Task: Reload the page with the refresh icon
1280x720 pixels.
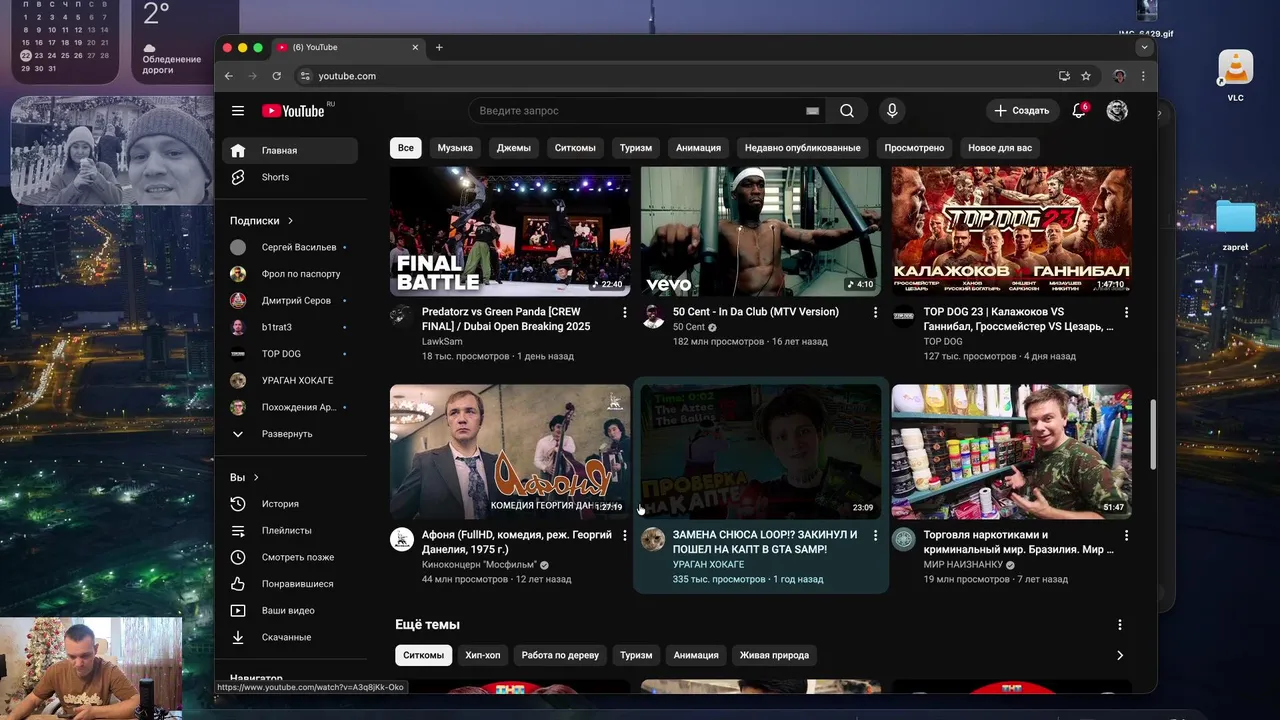Action: point(277,76)
